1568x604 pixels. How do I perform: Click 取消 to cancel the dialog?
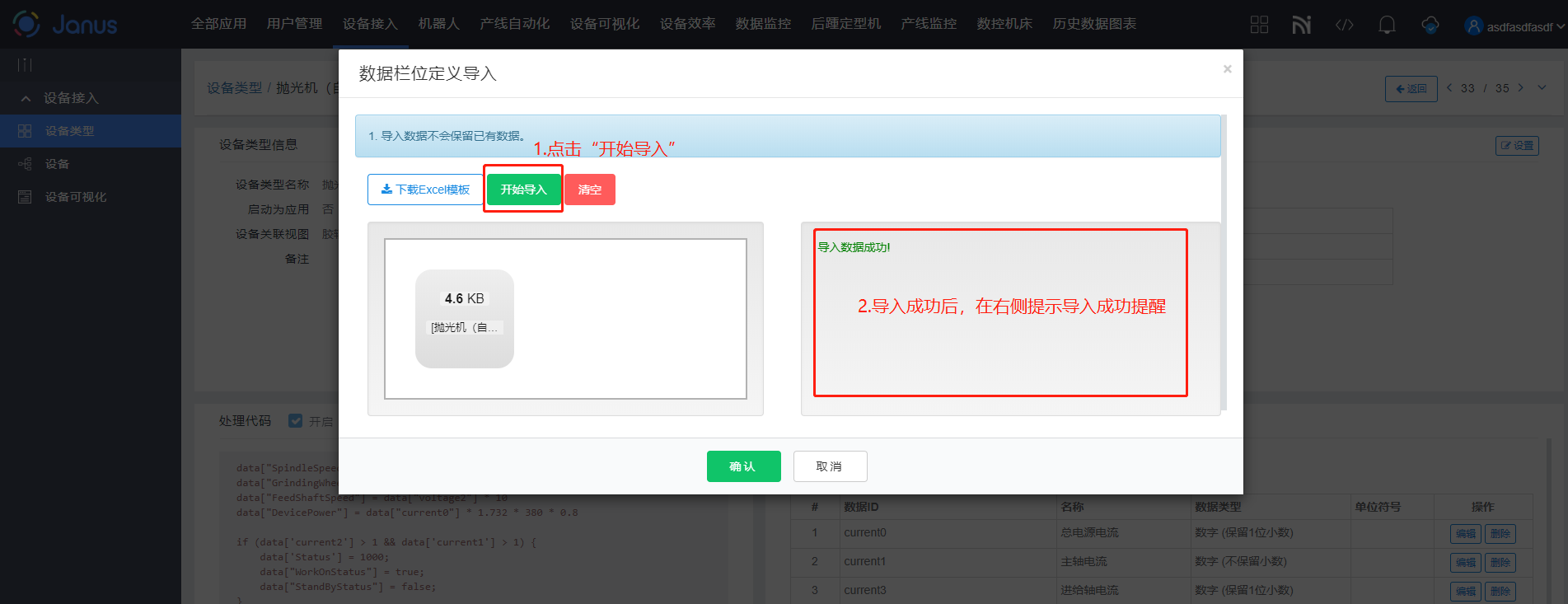[830, 466]
